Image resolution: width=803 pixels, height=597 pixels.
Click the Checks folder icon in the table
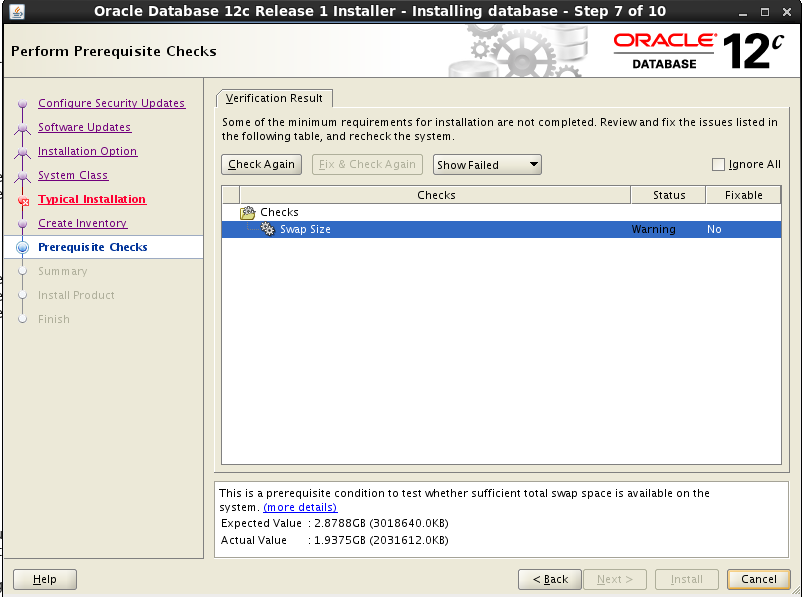point(248,212)
